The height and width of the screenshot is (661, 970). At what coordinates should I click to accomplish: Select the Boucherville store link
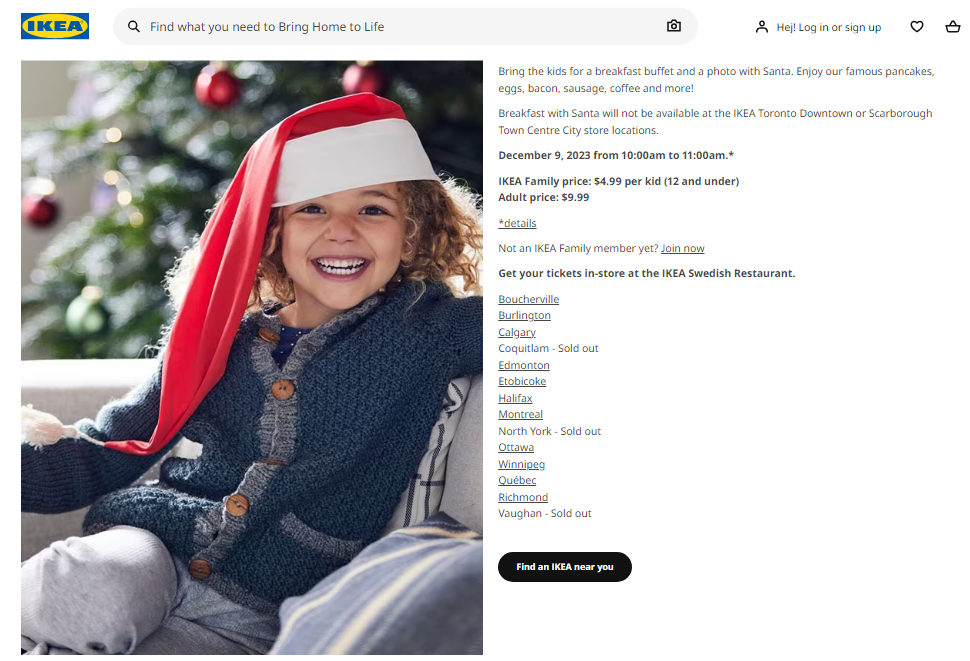coord(528,299)
